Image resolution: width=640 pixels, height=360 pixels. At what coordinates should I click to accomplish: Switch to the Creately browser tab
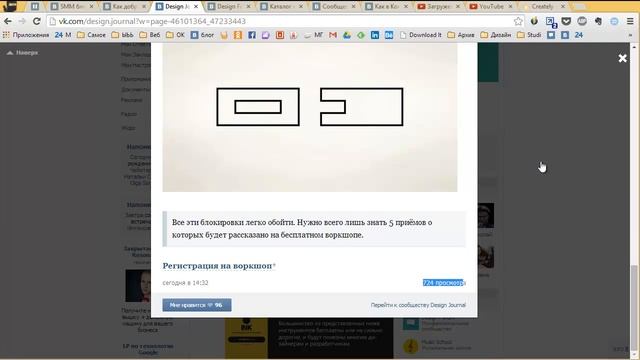click(x=543, y=7)
